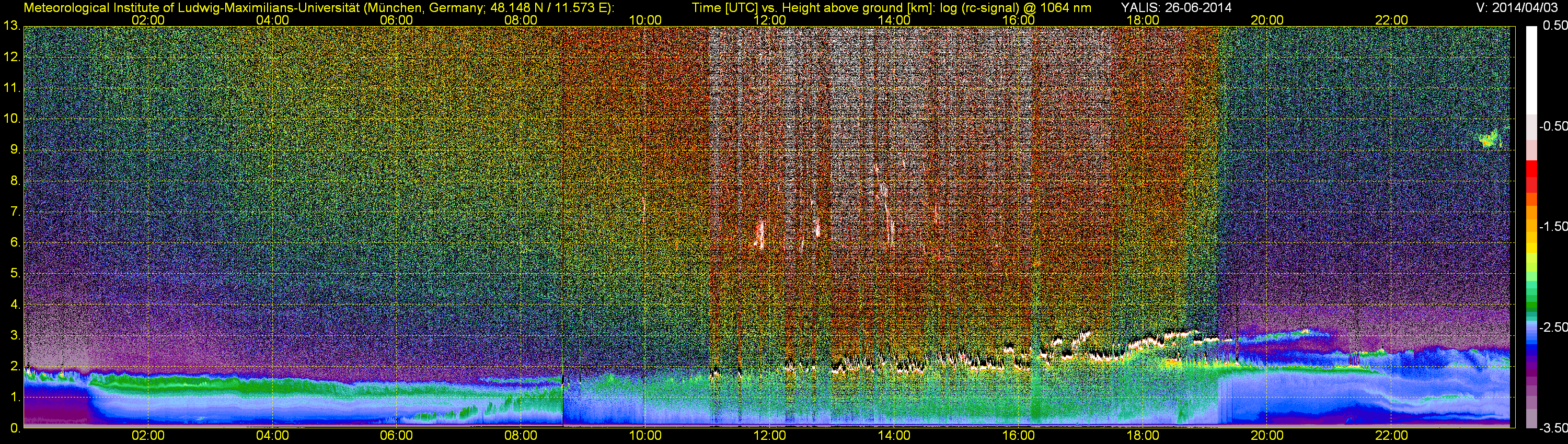Click the height axis label '4.'
The height and width of the screenshot is (444, 1568).
pos(15,305)
